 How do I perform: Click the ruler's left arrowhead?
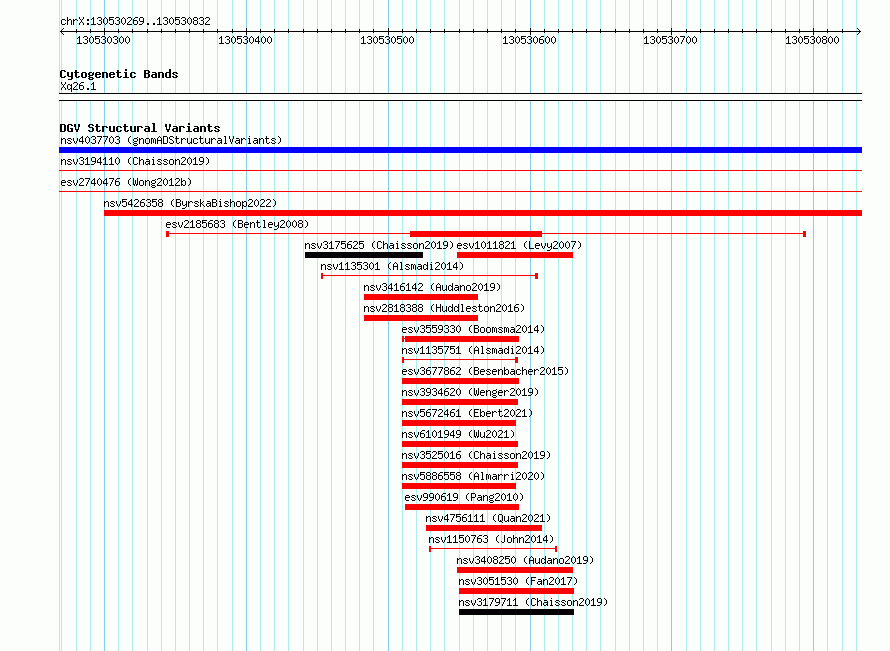pos(62,32)
